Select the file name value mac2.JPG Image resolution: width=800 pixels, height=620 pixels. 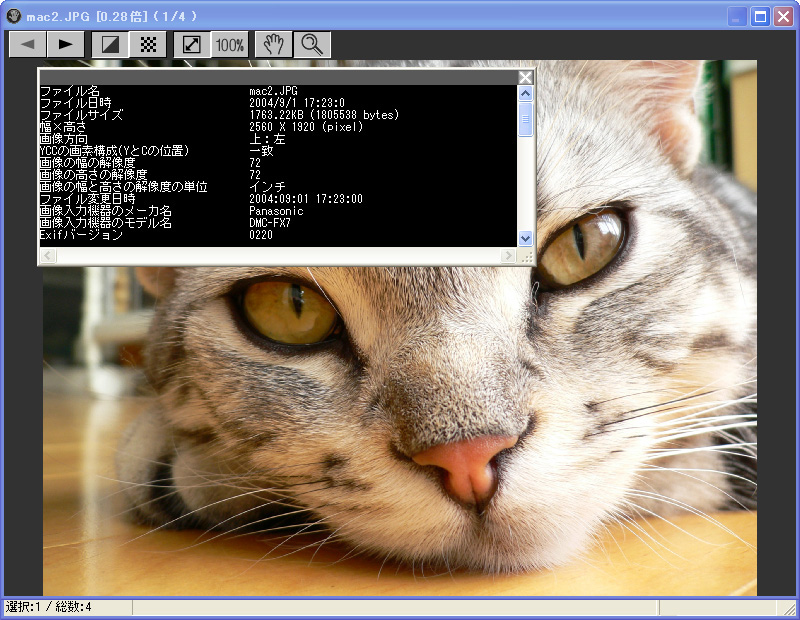(x=276, y=91)
